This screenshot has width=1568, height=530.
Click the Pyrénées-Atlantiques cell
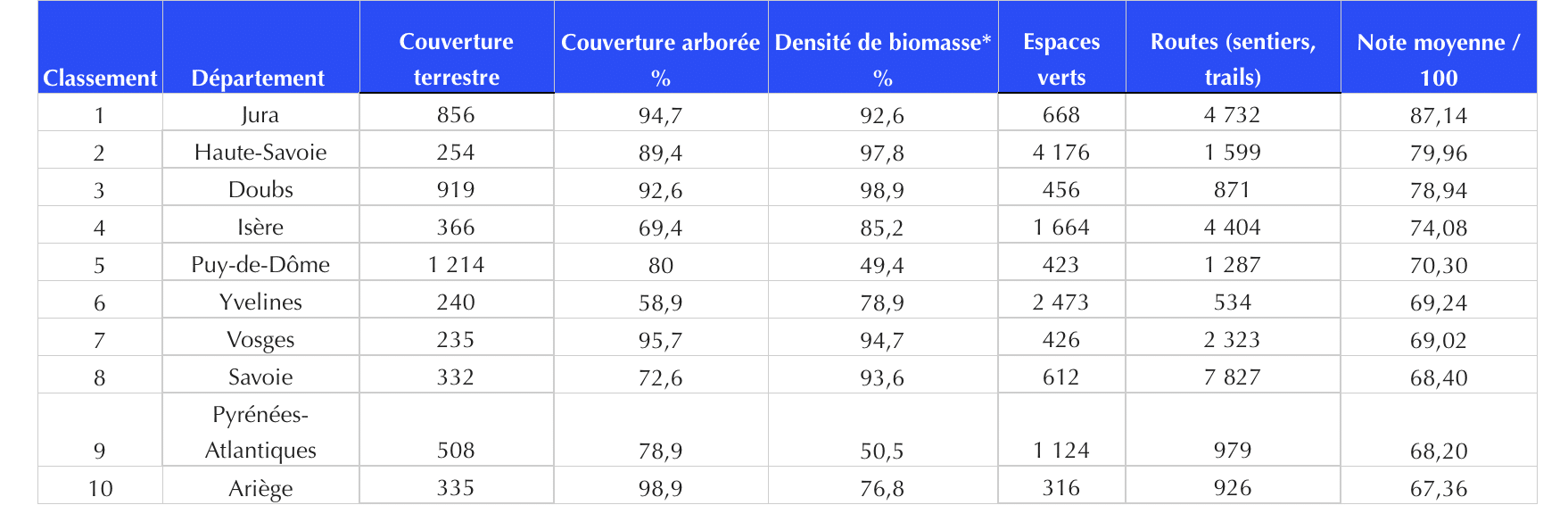pyautogui.click(x=260, y=432)
